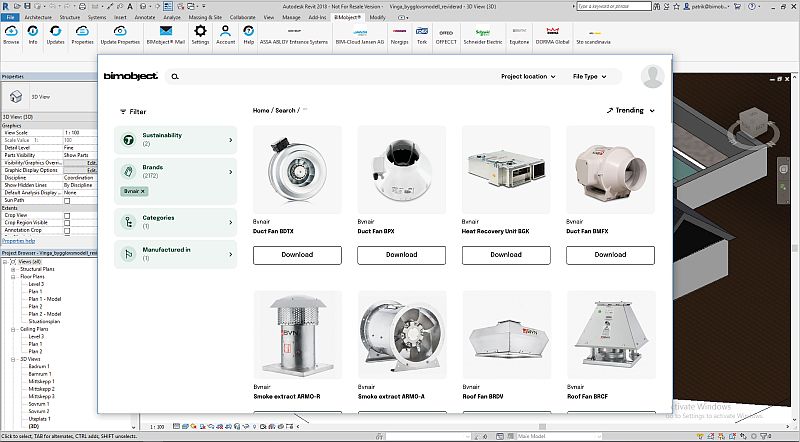The image size is (800, 442).
Task: Download the Duct Fan BMFX
Action: click(610, 255)
